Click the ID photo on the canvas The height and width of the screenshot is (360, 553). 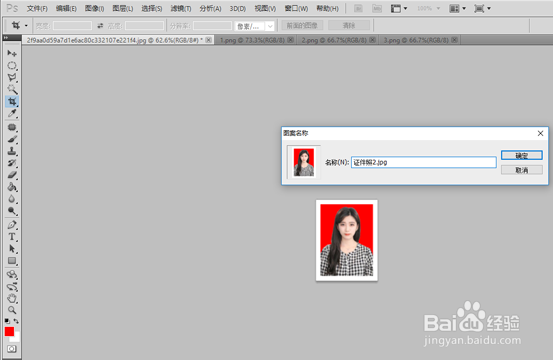[x=346, y=240]
